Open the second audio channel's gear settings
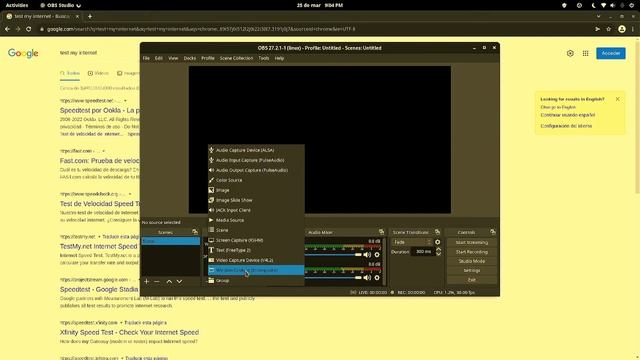This screenshot has height=360, width=640. point(377,278)
